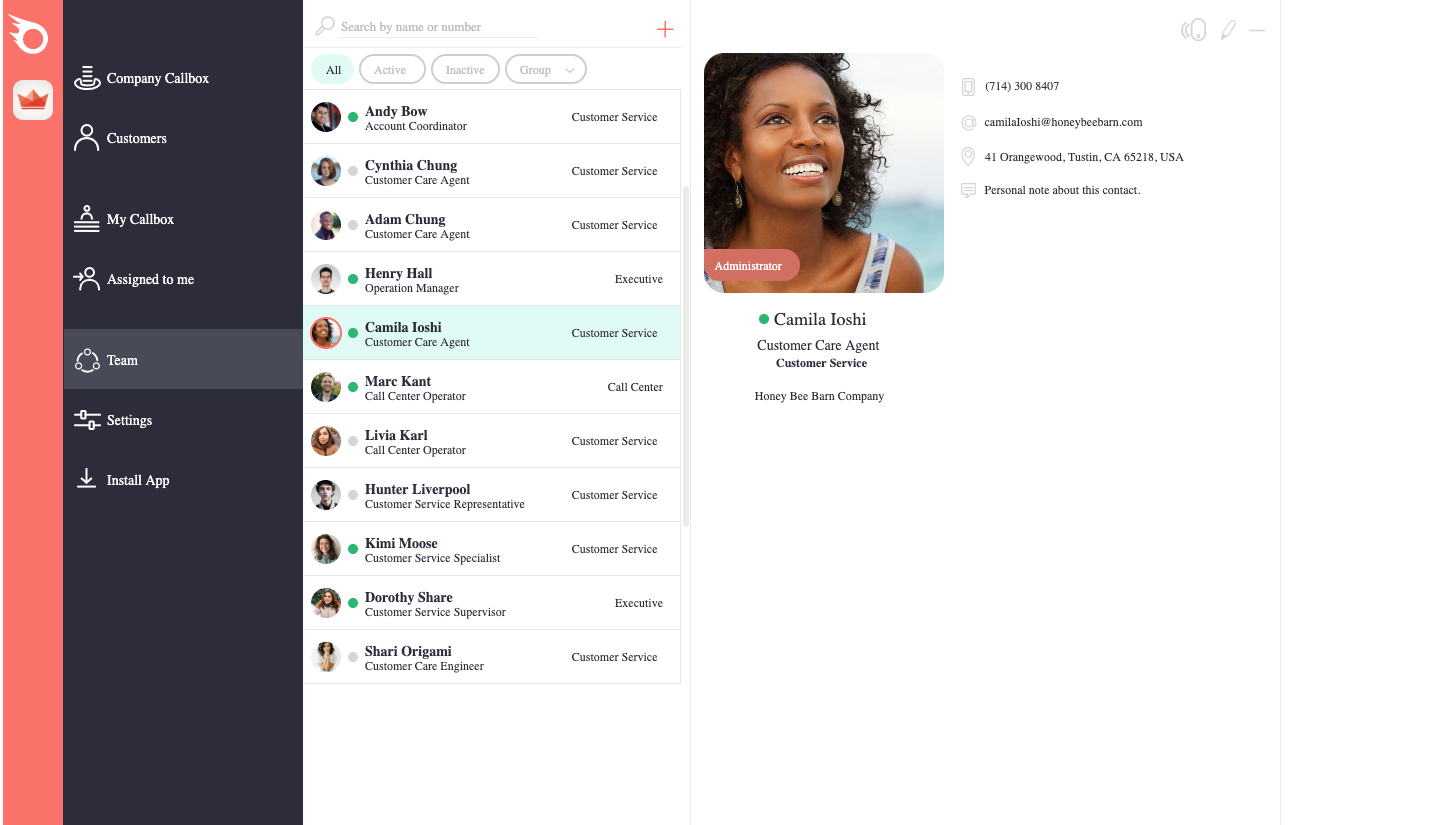Click Cynthia Chung's avatar
Viewport: 1448px width, 825px height.
[x=326, y=171]
